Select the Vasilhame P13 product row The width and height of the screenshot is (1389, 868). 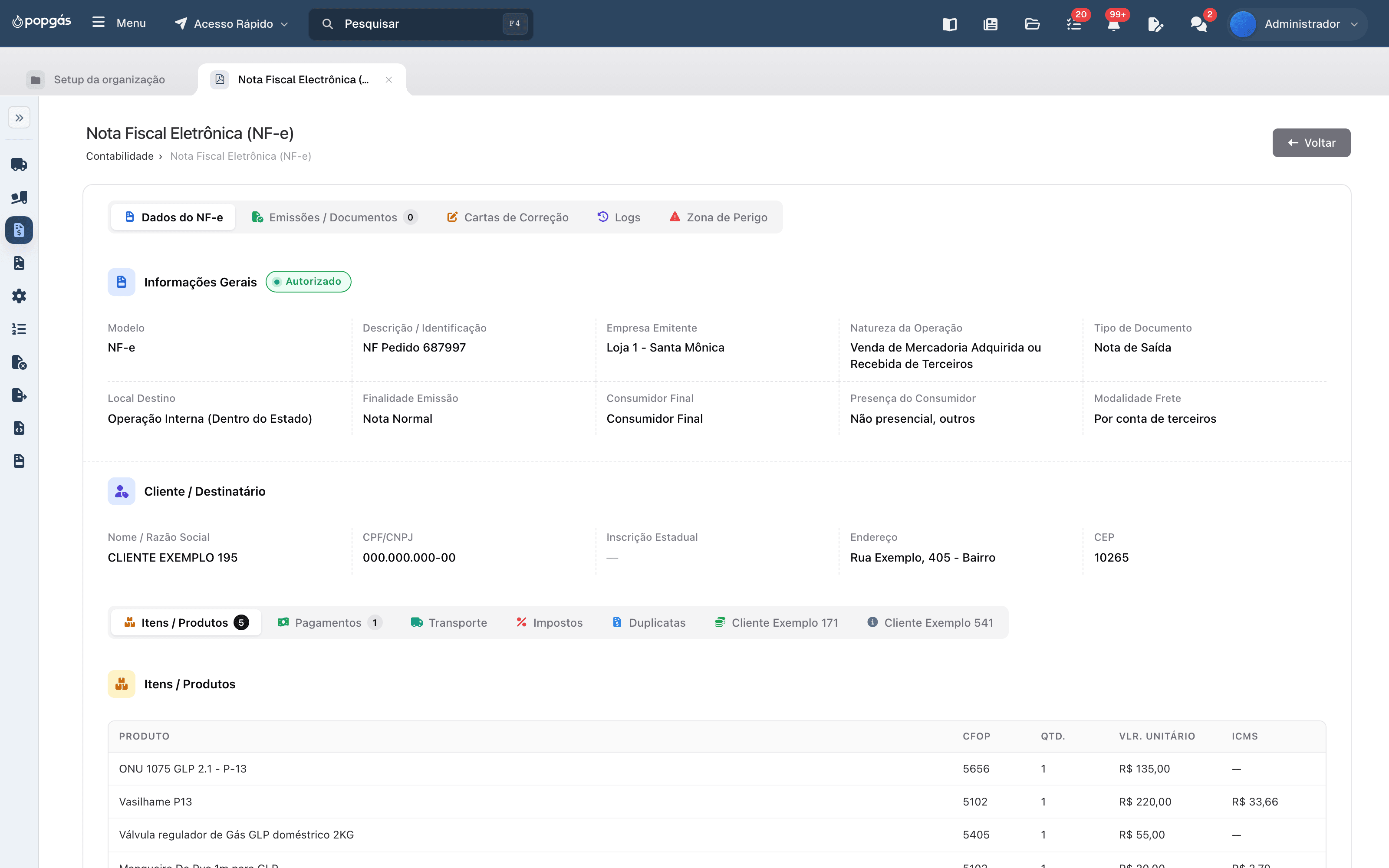[x=717, y=802]
